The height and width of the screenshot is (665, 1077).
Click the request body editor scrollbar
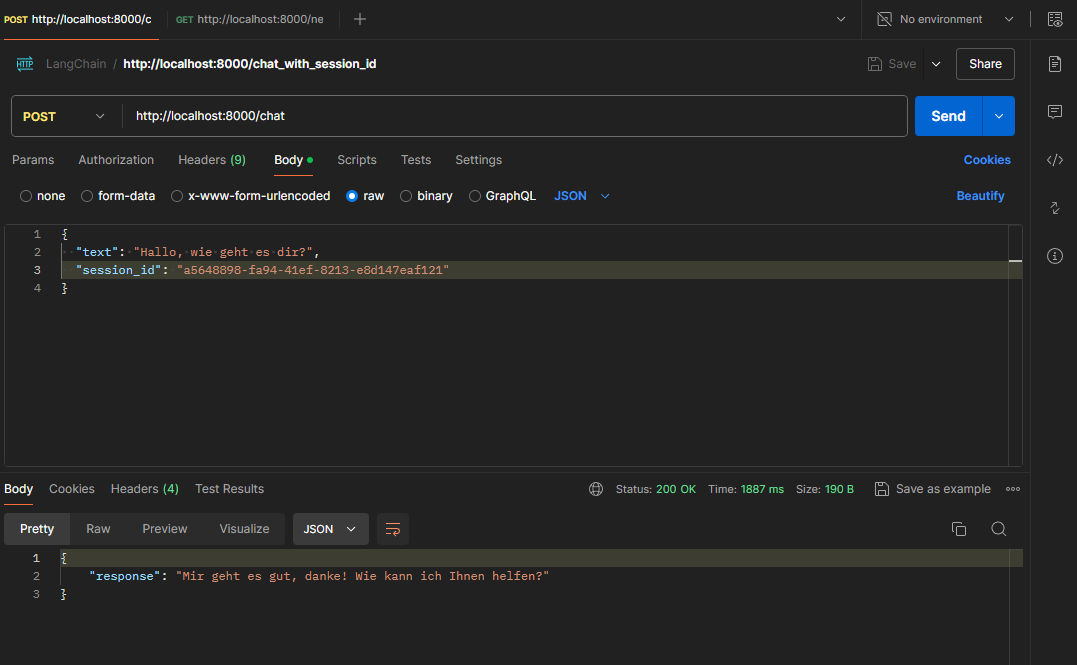(x=1015, y=261)
